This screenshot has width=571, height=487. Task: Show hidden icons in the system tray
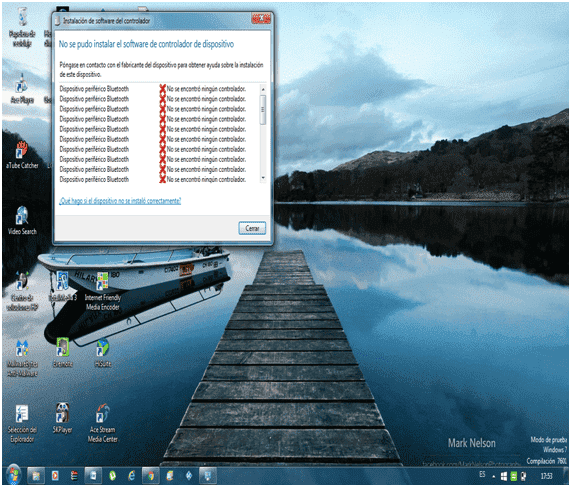493,476
